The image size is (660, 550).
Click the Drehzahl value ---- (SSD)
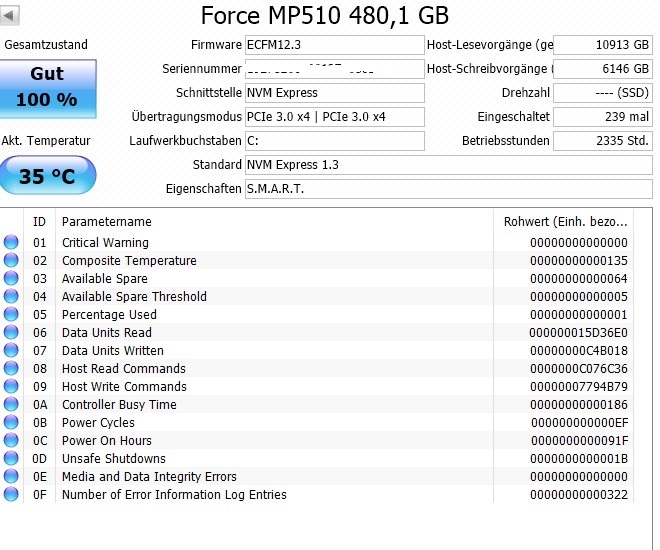pyautogui.click(x=603, y=93)
